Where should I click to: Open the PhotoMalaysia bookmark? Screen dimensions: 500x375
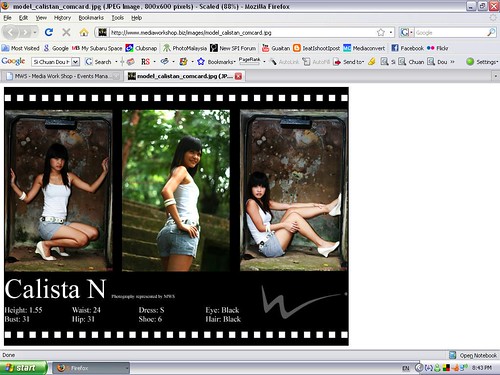[185, 48]
